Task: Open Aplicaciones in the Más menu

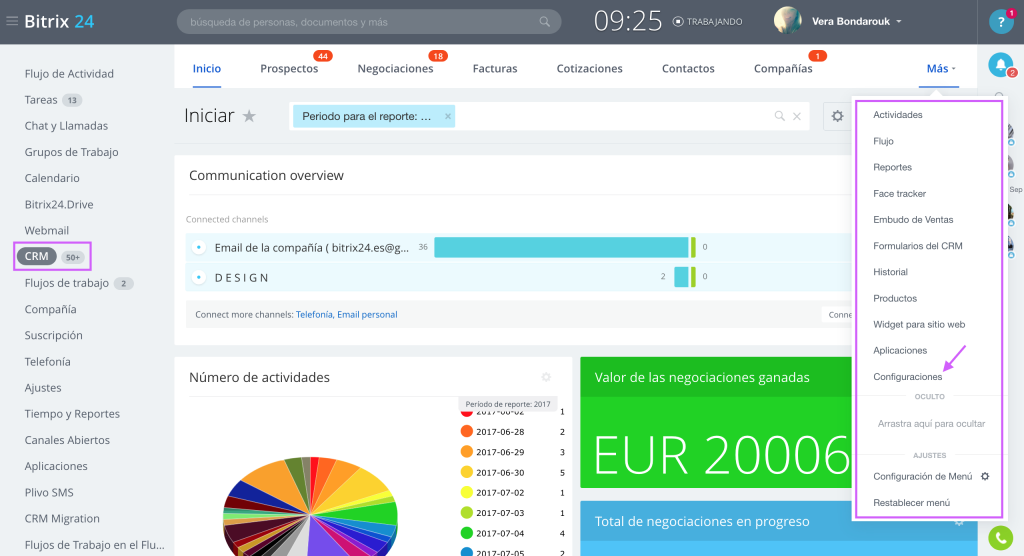Action: click(900, 350)
